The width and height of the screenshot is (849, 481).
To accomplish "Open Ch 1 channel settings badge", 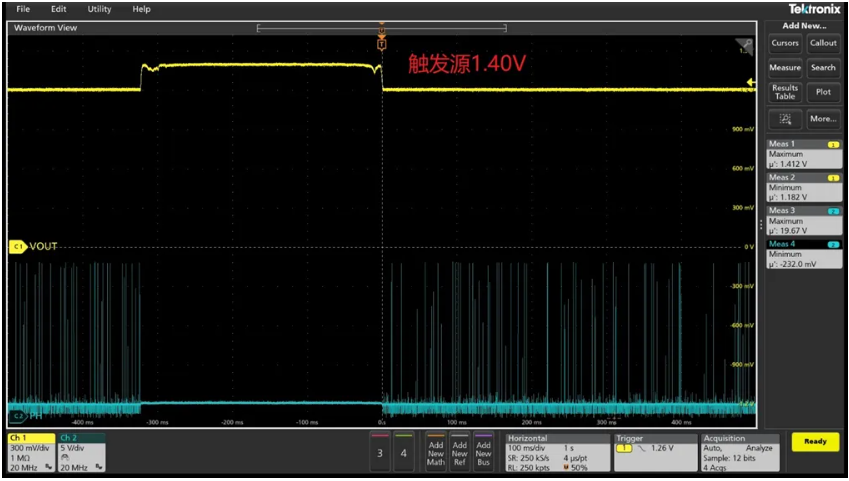I will point(30,452).
